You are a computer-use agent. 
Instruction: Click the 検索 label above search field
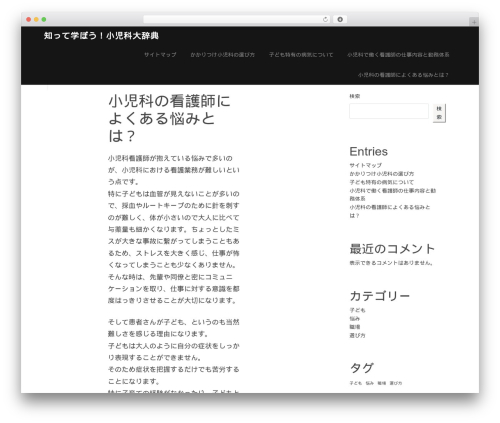pyautogui.click(x=355, y=96)
